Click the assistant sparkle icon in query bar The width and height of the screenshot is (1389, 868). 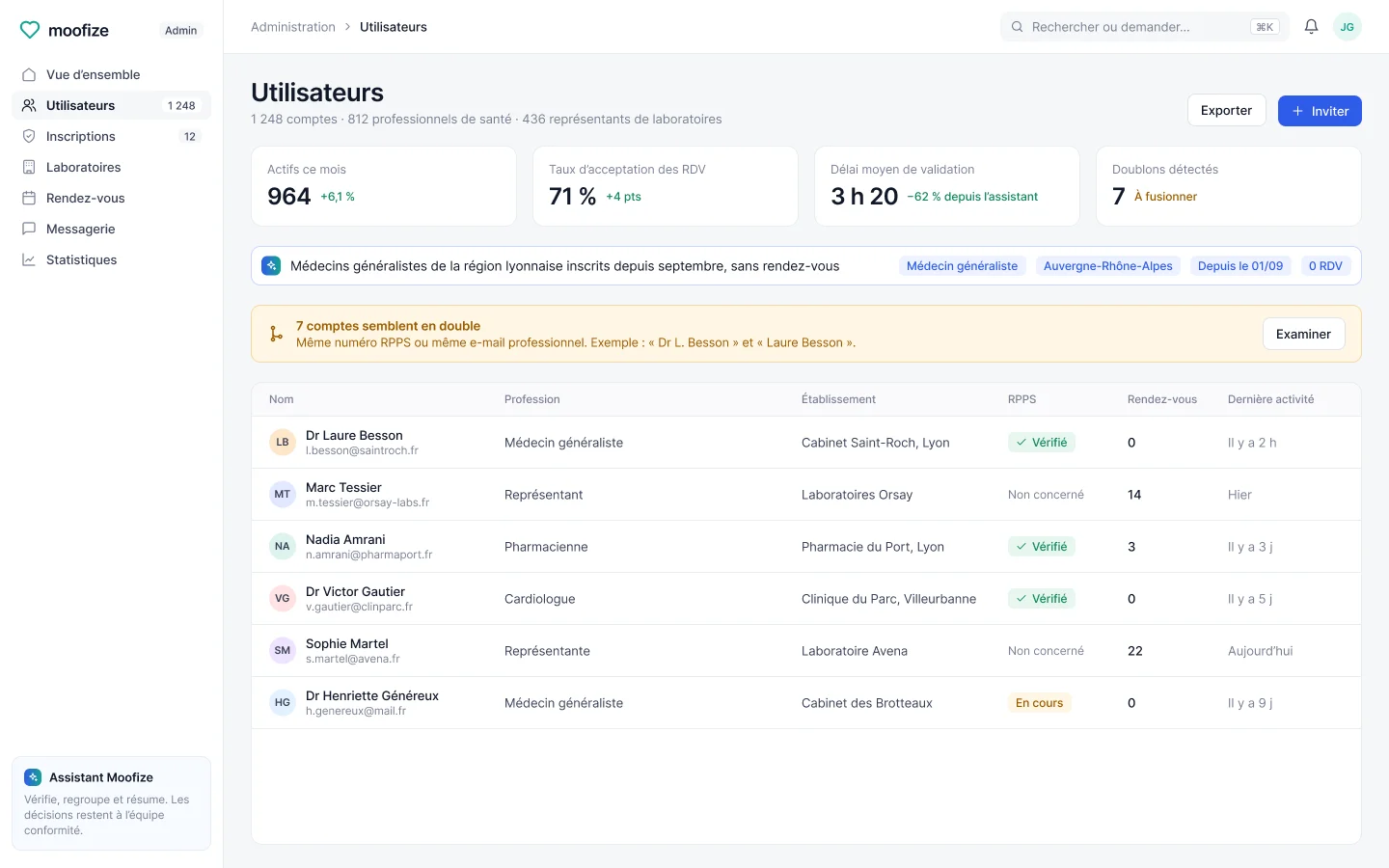click(x=271, y=265)
